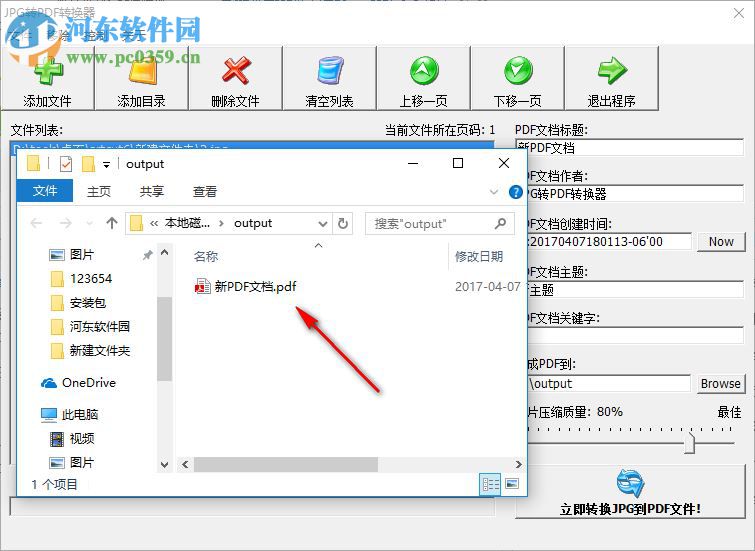The height and width of the screenshot is (551, 755).
Task: Click navigation pane scroll up arrow
Action: (164, 252)
